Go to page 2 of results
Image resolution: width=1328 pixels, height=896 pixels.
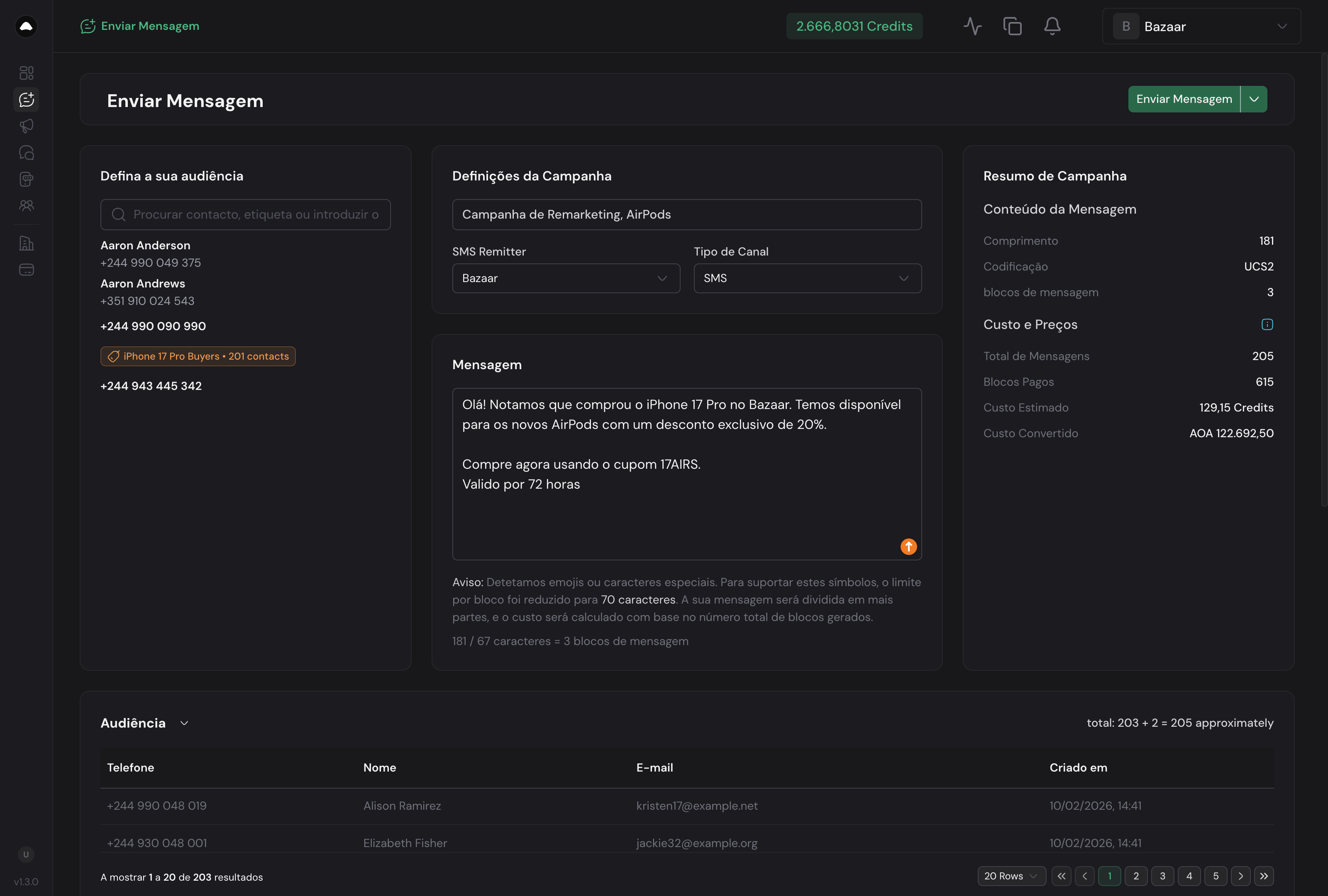1136,876
